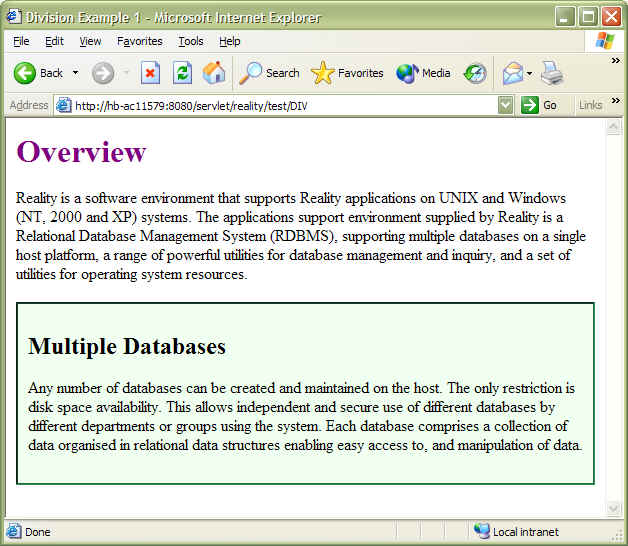
Task: Print the page with printer icon
Action: (552, 73)
